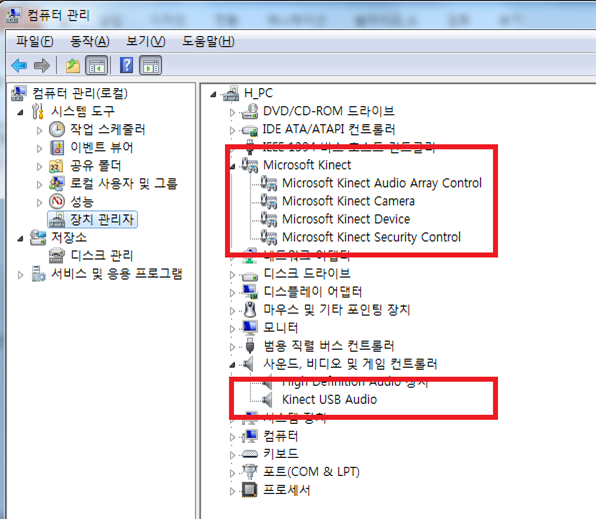
Task: Select the Microsoft Kinect category label
Action: (x=307, y=165)
